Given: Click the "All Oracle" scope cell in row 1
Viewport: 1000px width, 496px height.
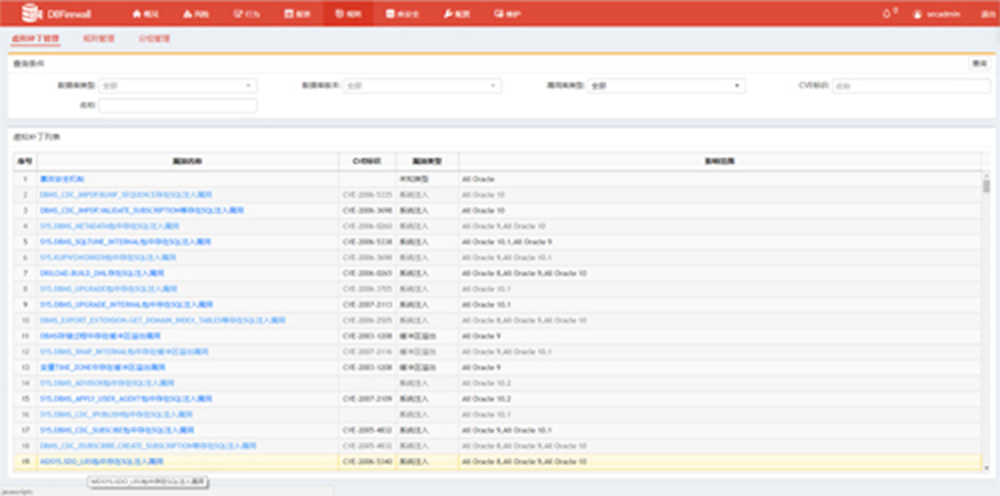Looking at the screenshot, I should [x=720, y=179].
